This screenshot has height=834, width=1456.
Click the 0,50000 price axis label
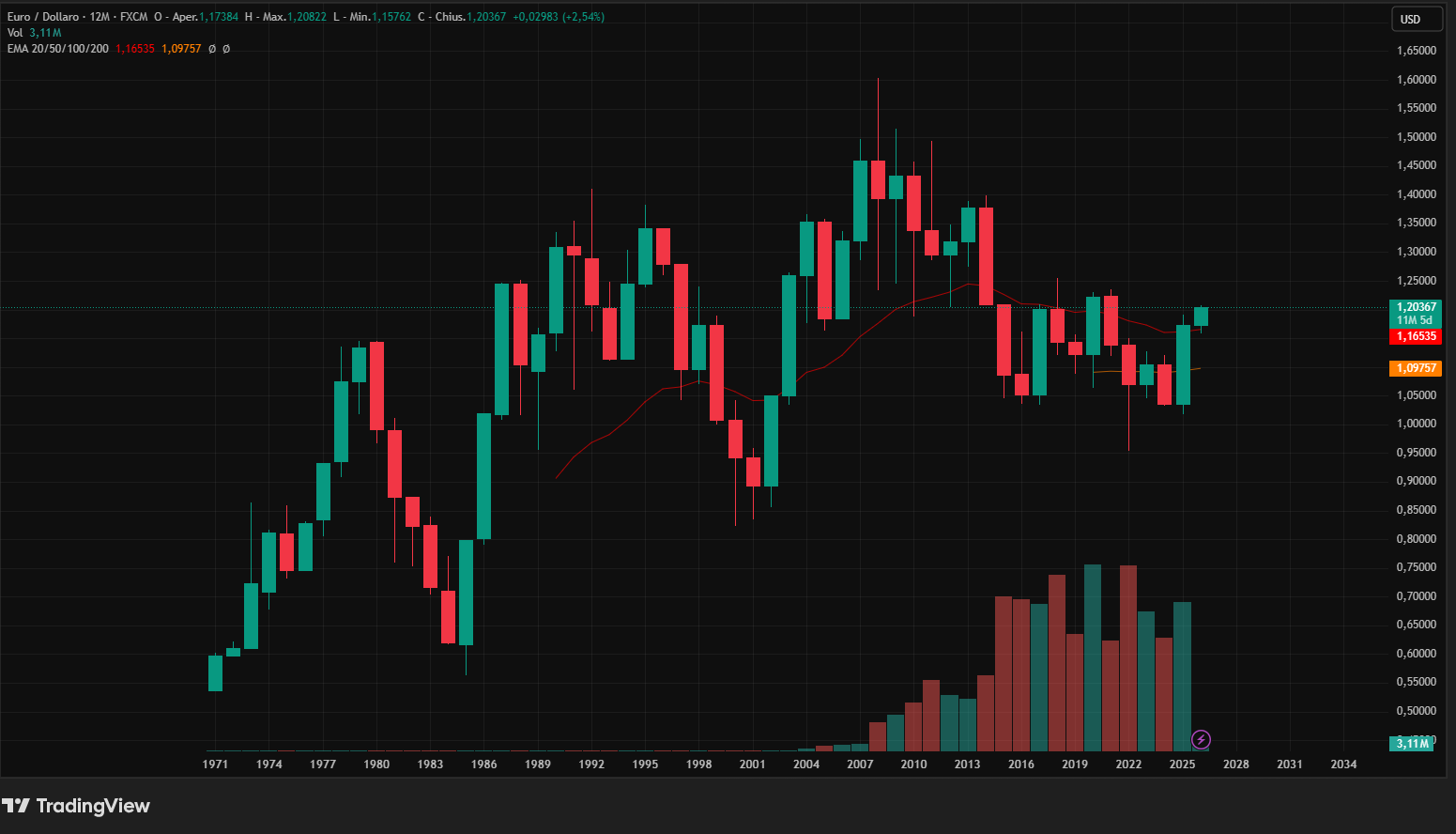click(x=1417, y=711)
